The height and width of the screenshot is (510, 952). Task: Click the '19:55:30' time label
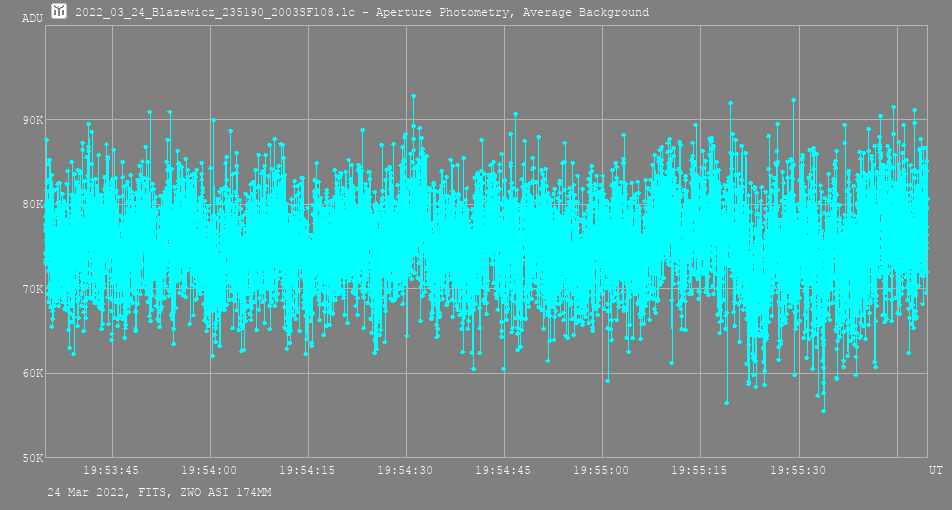pos(798,471)
